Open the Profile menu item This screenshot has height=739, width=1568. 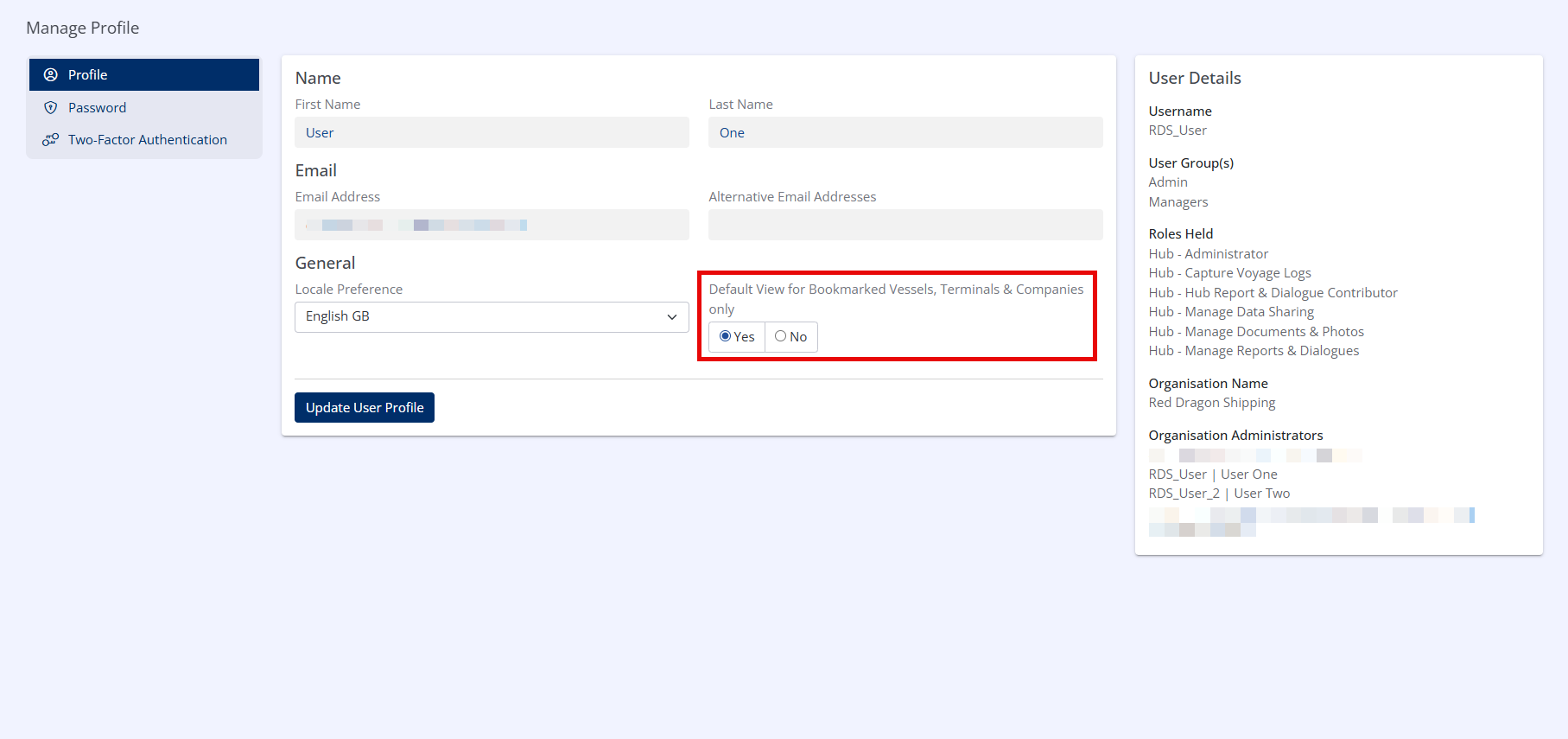click(144, 74)
